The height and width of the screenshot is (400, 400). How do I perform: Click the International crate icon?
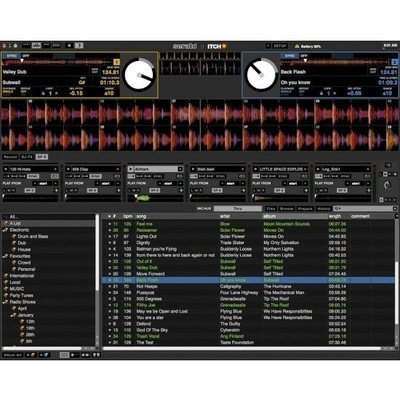pyautogui.click(x=6, y=276)
